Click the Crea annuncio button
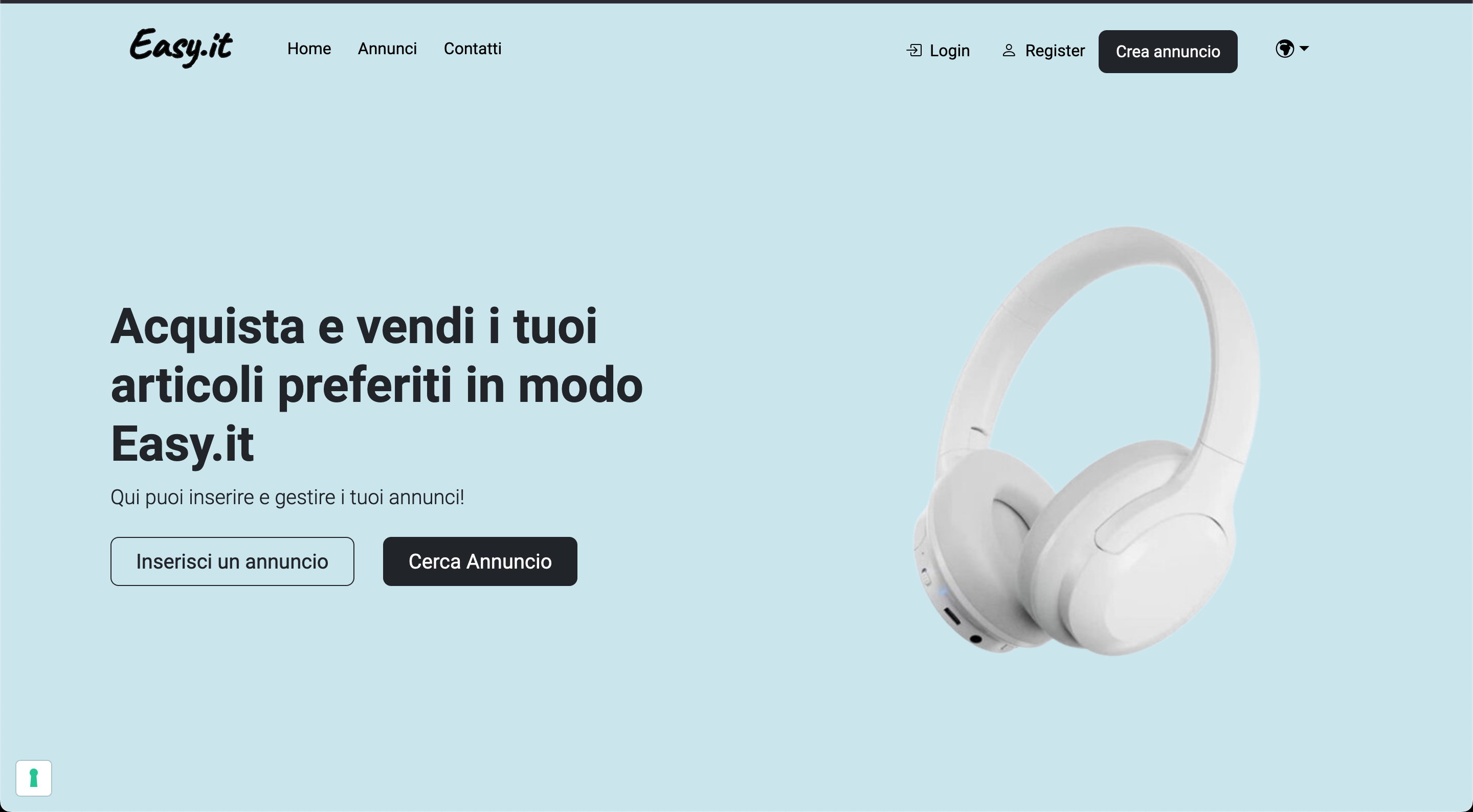The width and height of the screenshot is (1473, 812). coord(1168,52)
